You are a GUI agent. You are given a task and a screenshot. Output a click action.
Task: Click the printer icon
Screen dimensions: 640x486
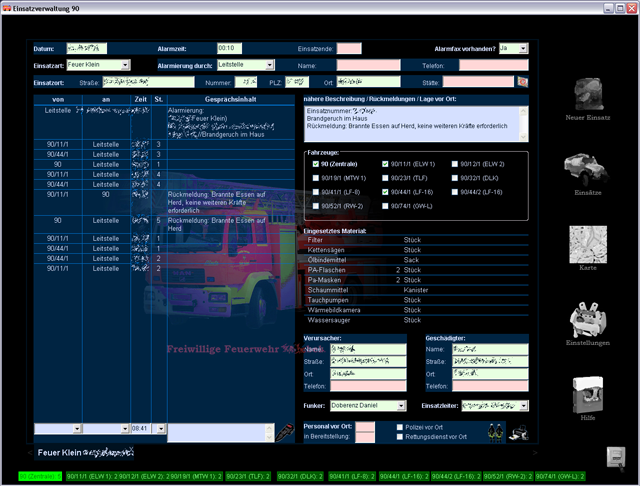click(518, 433)
